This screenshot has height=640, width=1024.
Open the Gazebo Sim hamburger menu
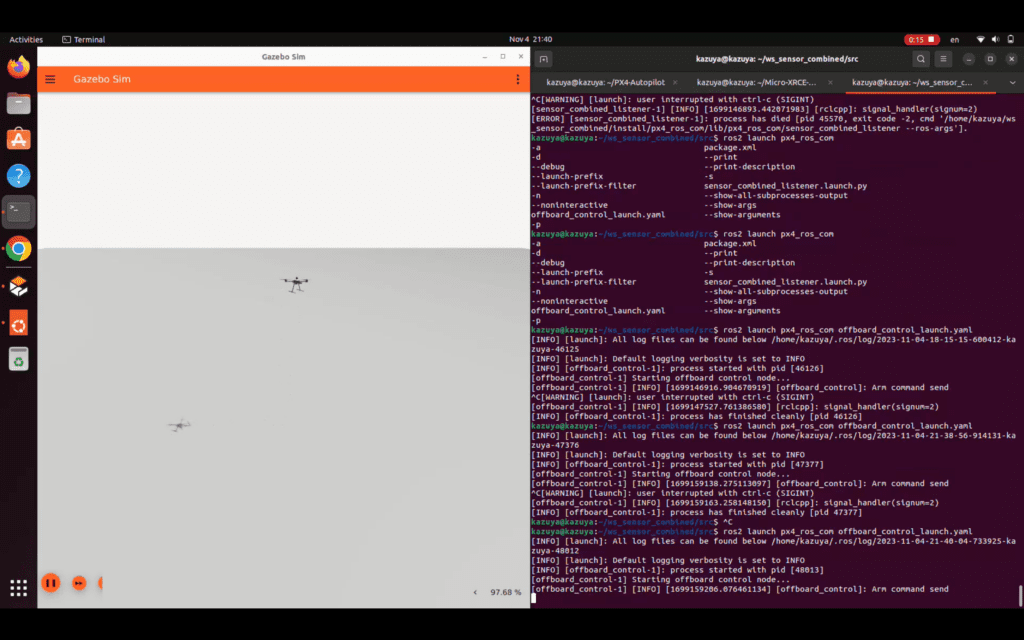[x=50, y=80]
